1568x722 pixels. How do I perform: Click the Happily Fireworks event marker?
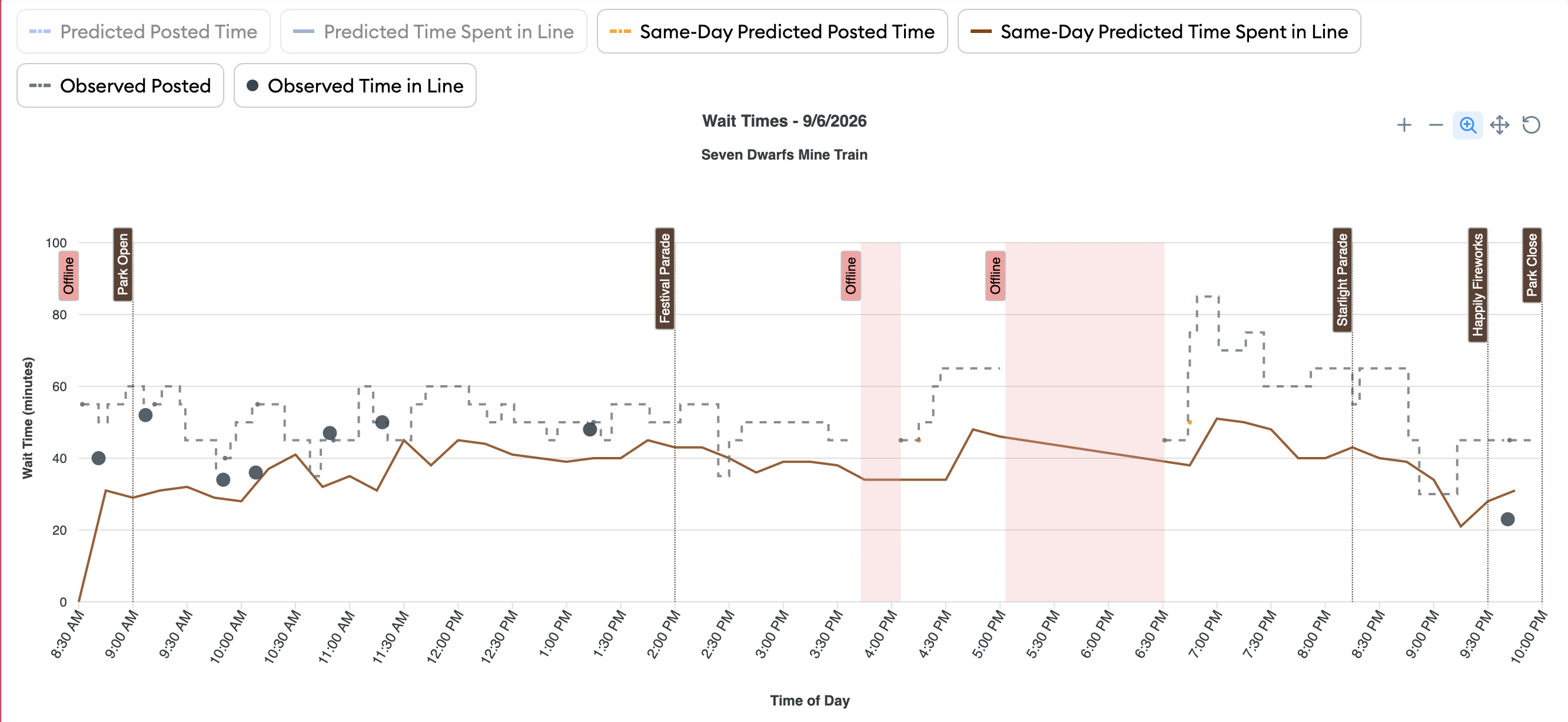1478,285
